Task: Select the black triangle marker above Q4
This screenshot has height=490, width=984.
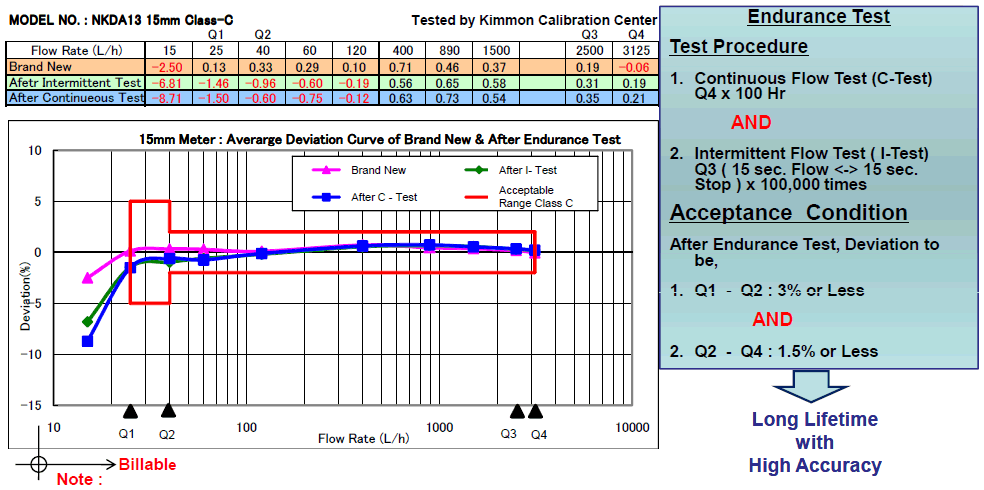Action: click(536, 411)
